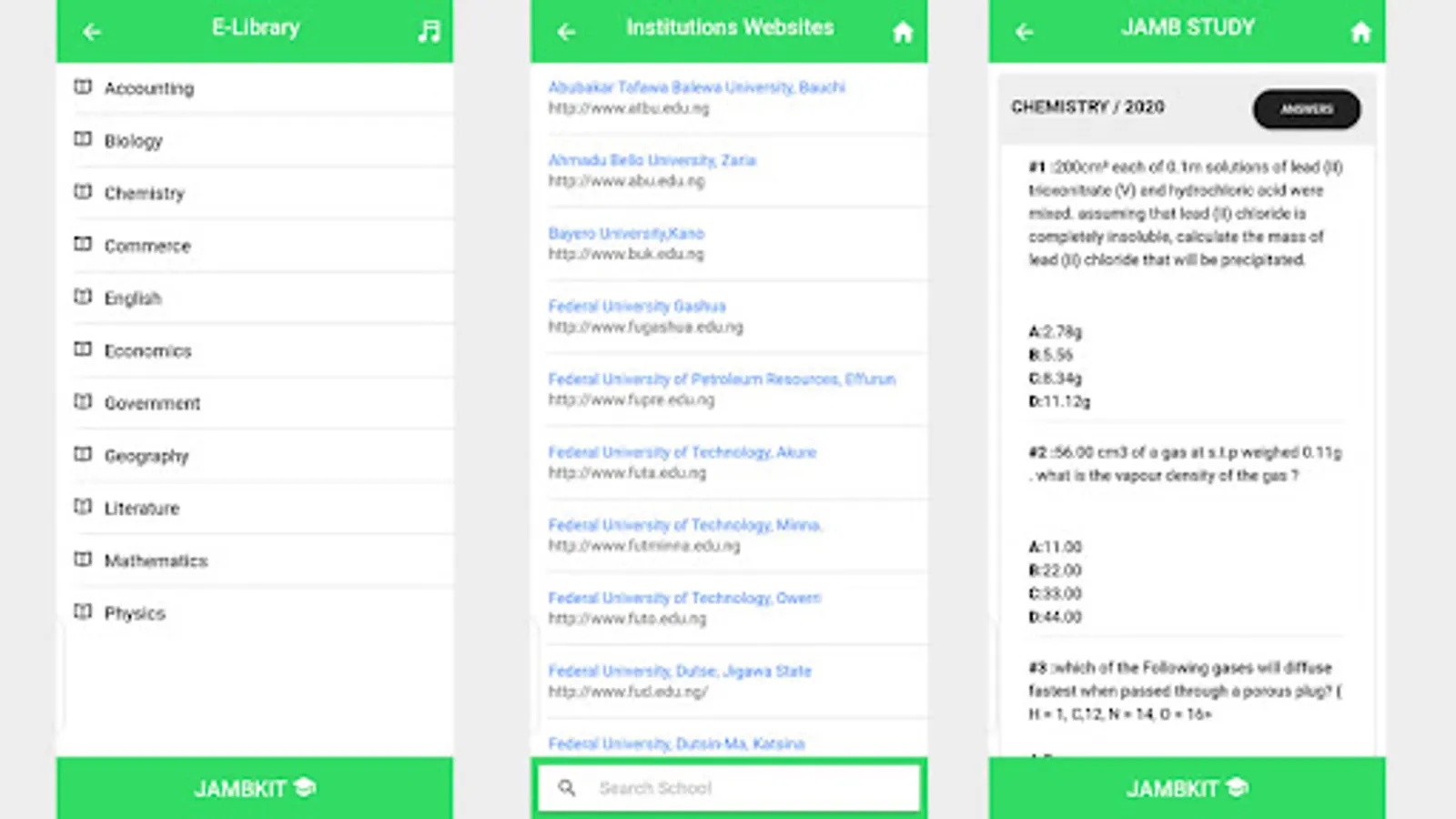Viewport: 1456px width, 819px height.
Task: Tap the book icon beside Mathematics
Action: 83,559
